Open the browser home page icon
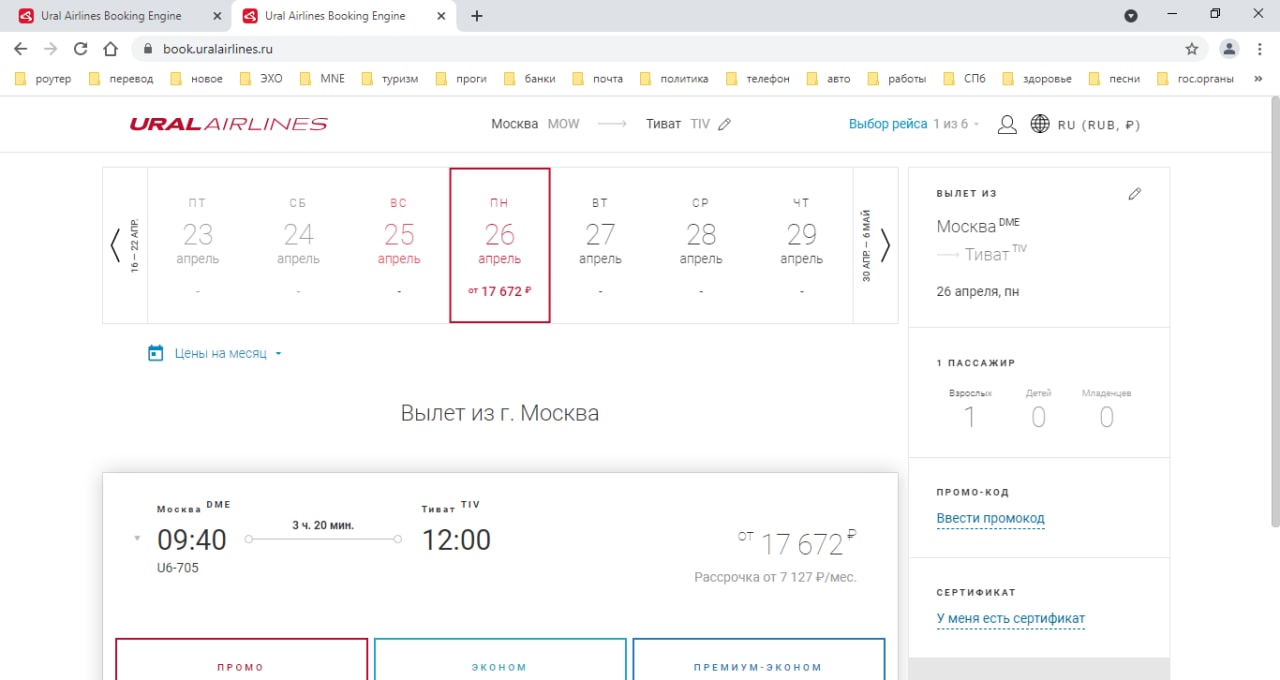The height and width of the screenshot is (680, 1280). click(111, 48)
